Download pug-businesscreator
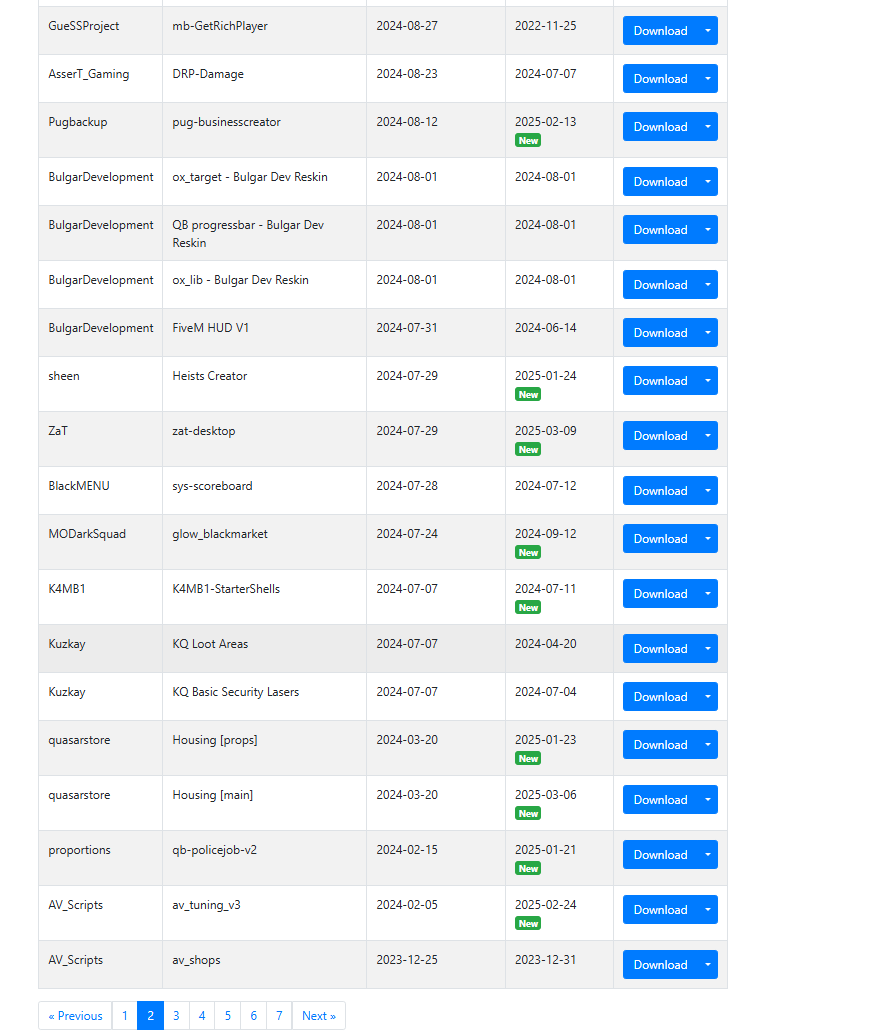895x1031 pixels. pos(660,127)
